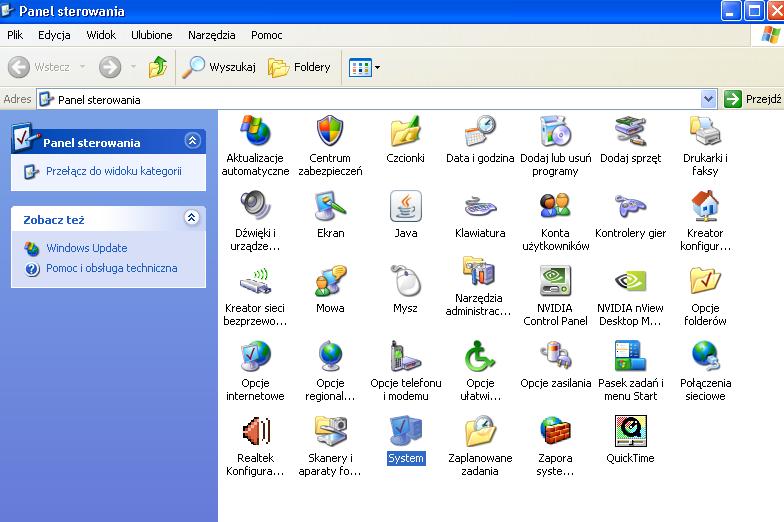Open Skanery i aparaty fotograficzne icon

click(x=330, y=431)
